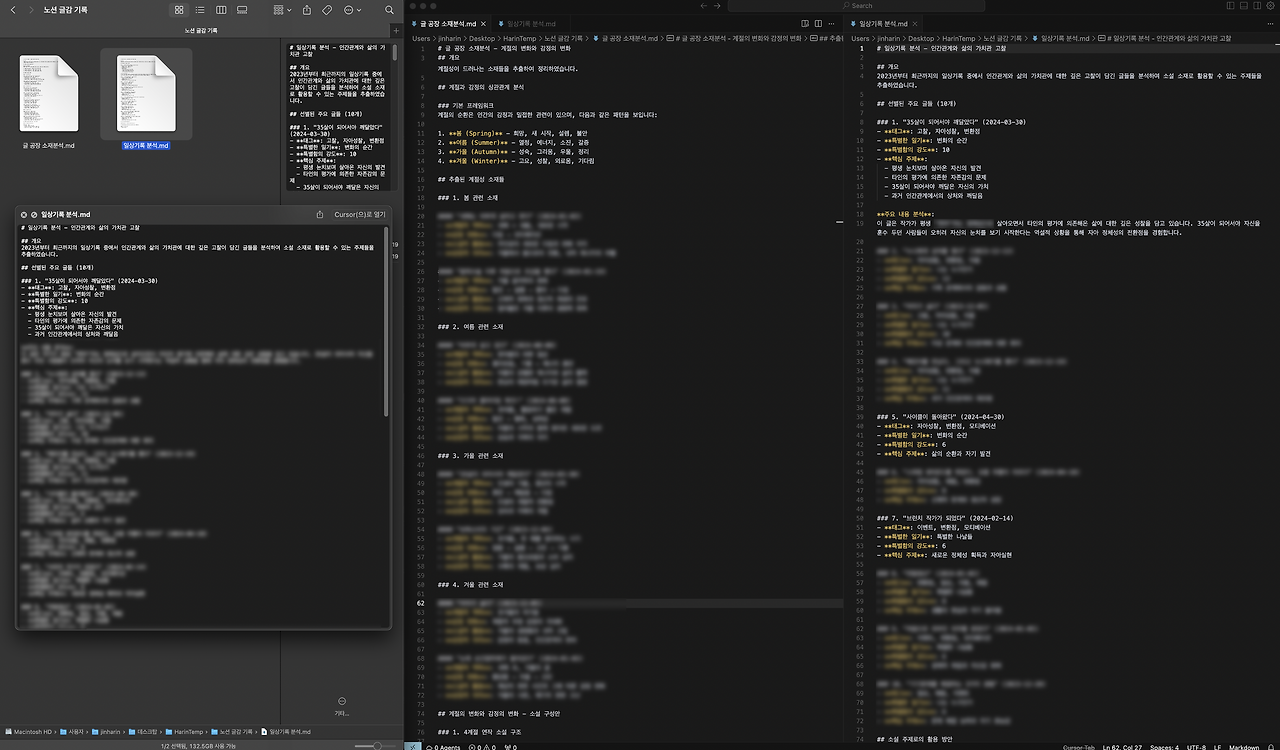Click LF line ending in status bar
This screenshot has height=750, width=1280.
pos(1219,746)
